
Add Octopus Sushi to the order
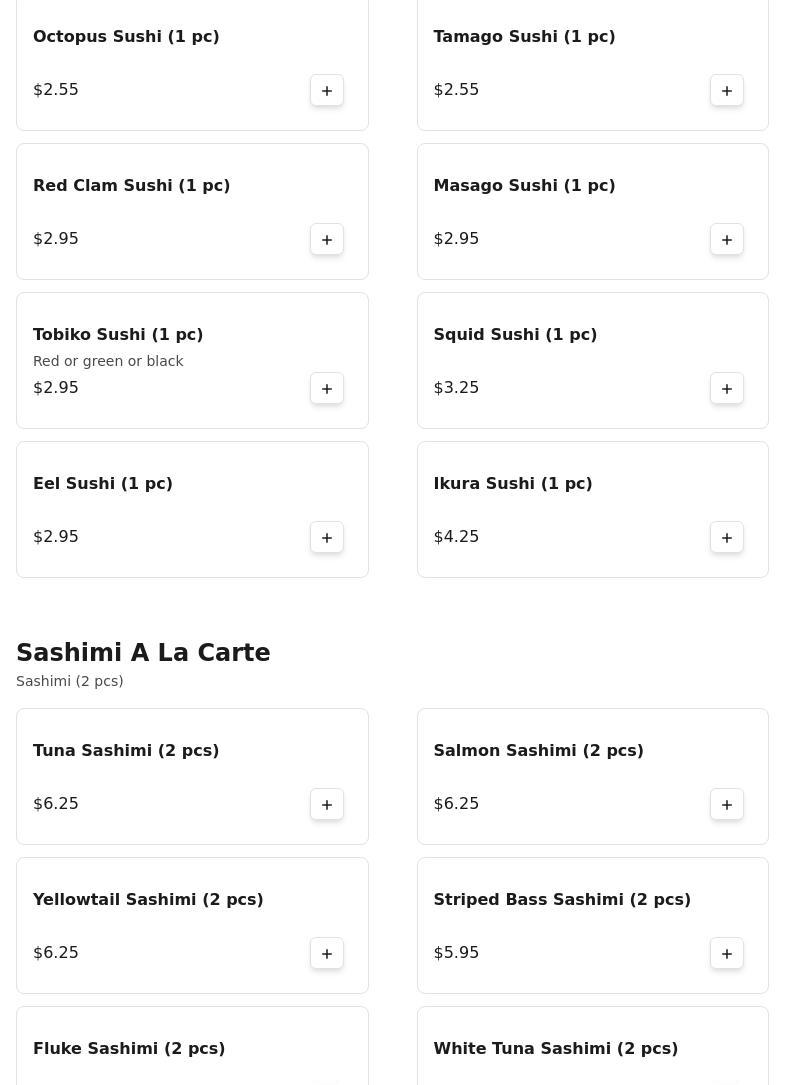[327, 90]
